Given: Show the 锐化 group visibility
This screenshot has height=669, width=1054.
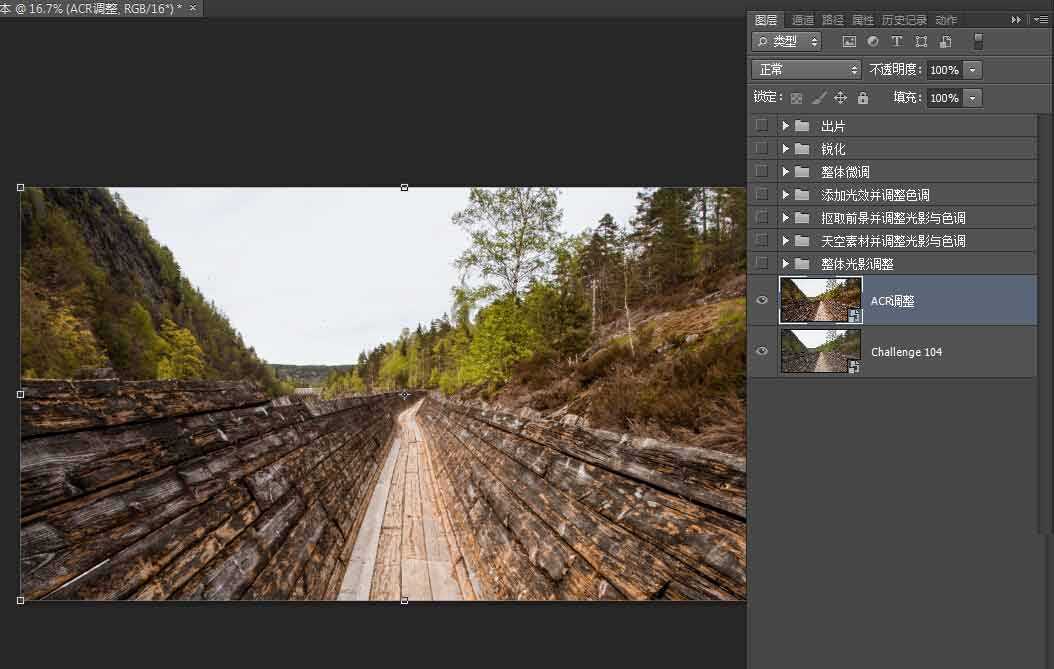Looking at the screenshot, I should 762,149.
